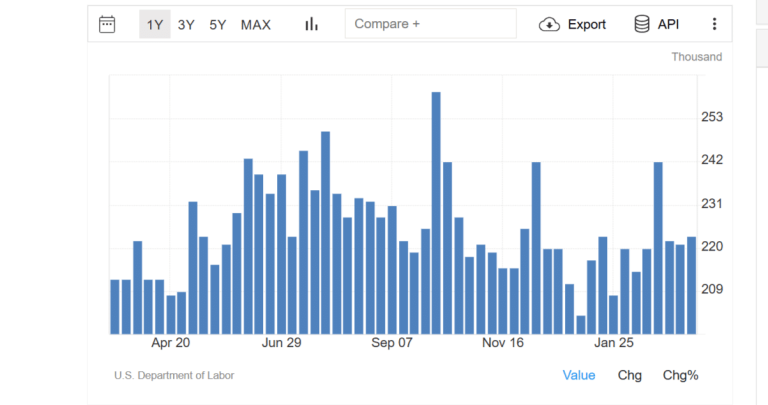Select the MAX time range
Screen dimensions: 768x405
255,24
